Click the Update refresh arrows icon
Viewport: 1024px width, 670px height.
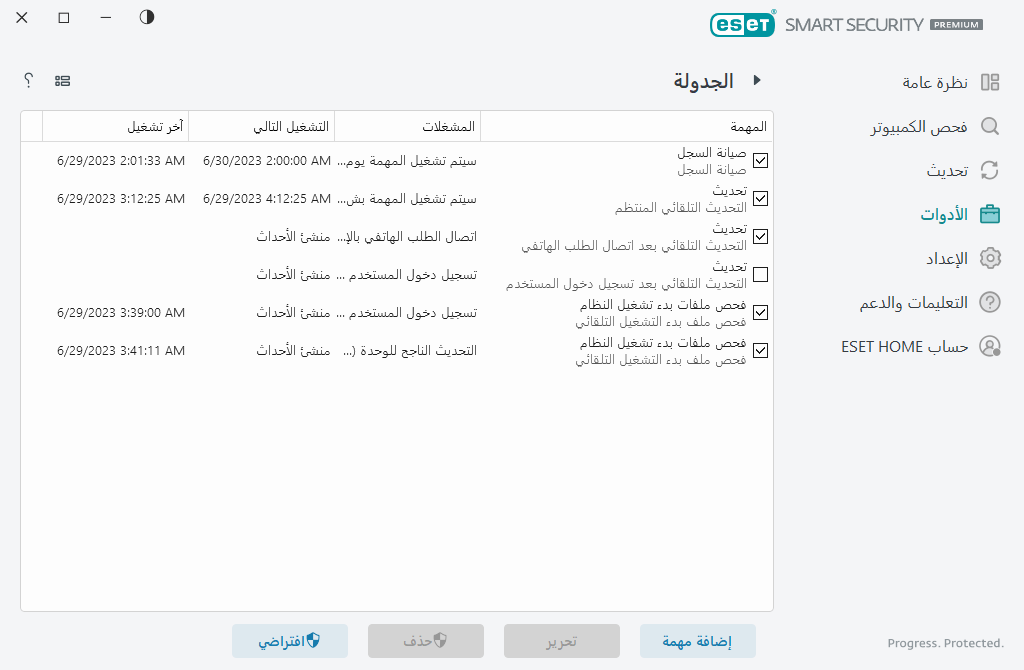[x=990, y=170]
